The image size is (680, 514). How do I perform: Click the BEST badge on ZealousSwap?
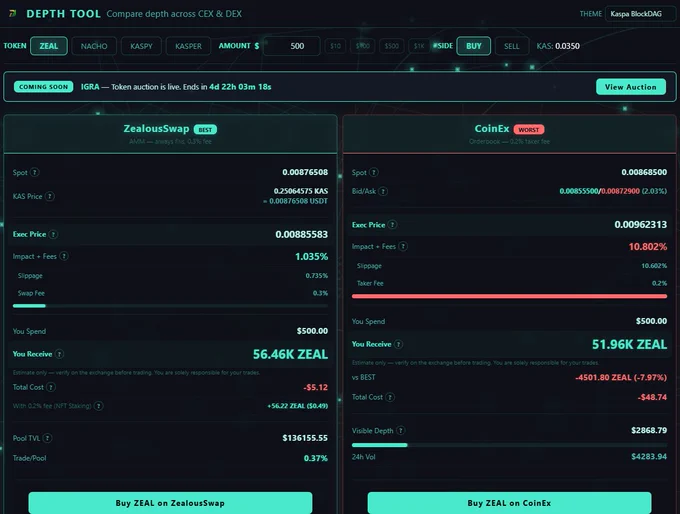click(205, 130)
